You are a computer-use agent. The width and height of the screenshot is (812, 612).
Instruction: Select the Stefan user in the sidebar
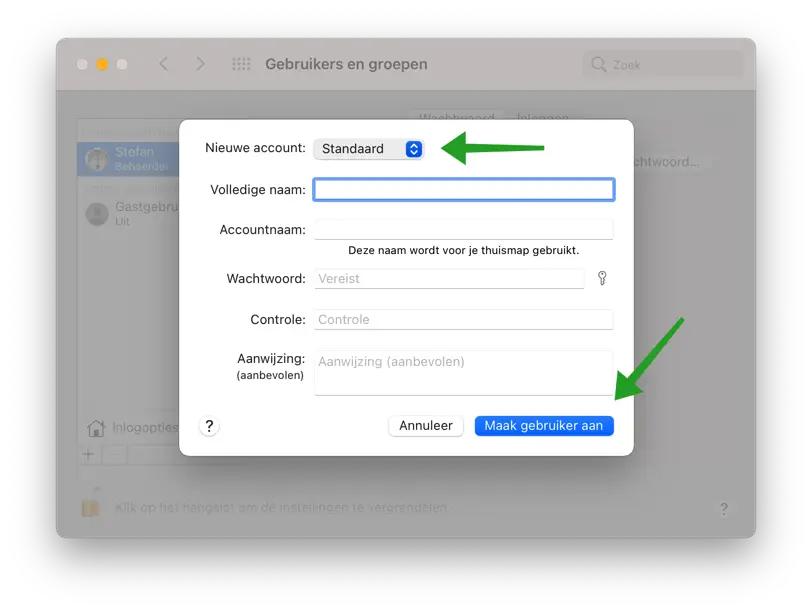128,158
